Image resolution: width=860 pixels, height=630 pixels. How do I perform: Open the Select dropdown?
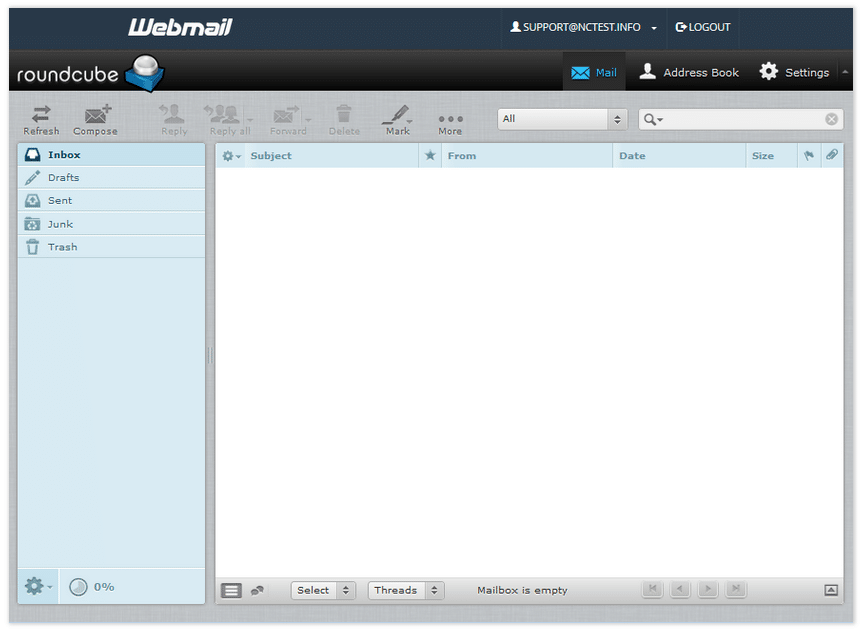tap(323, 591)
